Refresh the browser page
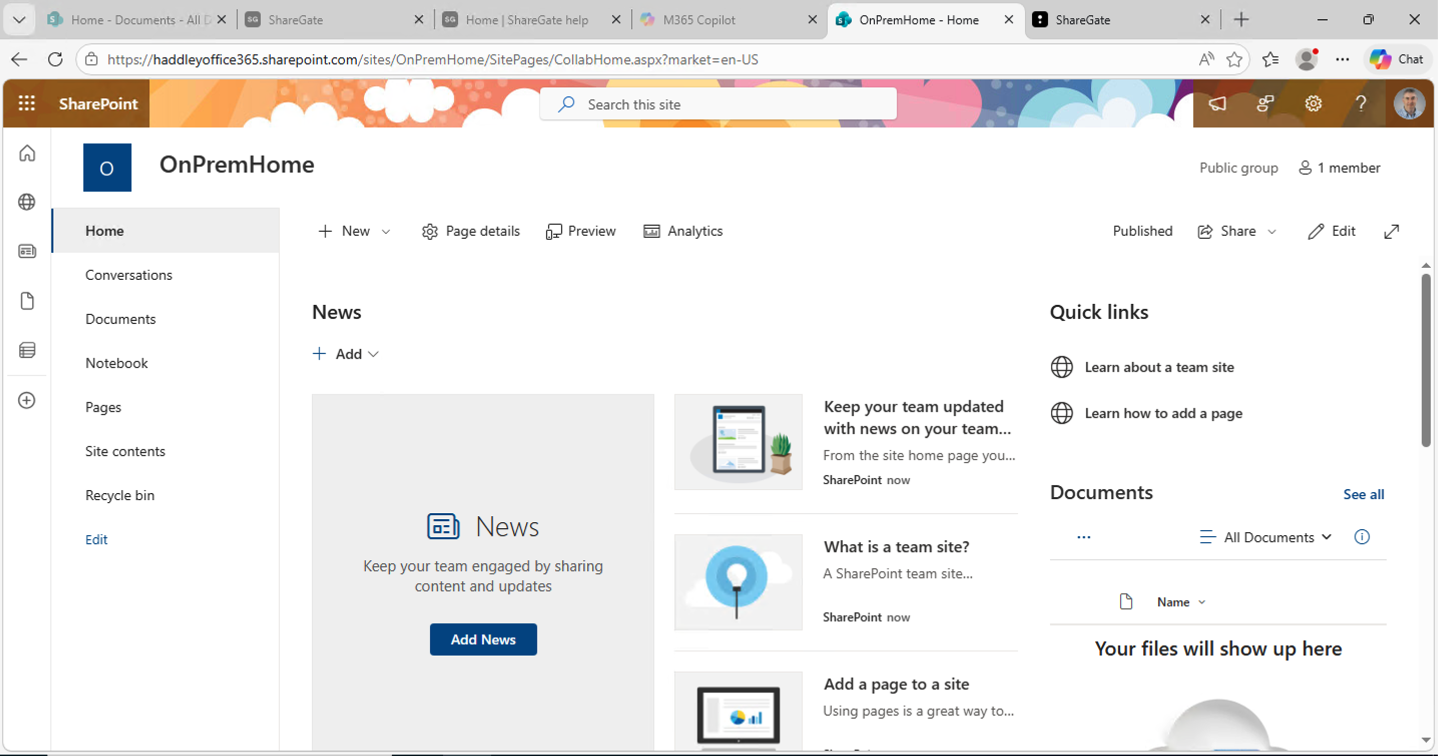The image size is (1438, 756). 55,59
